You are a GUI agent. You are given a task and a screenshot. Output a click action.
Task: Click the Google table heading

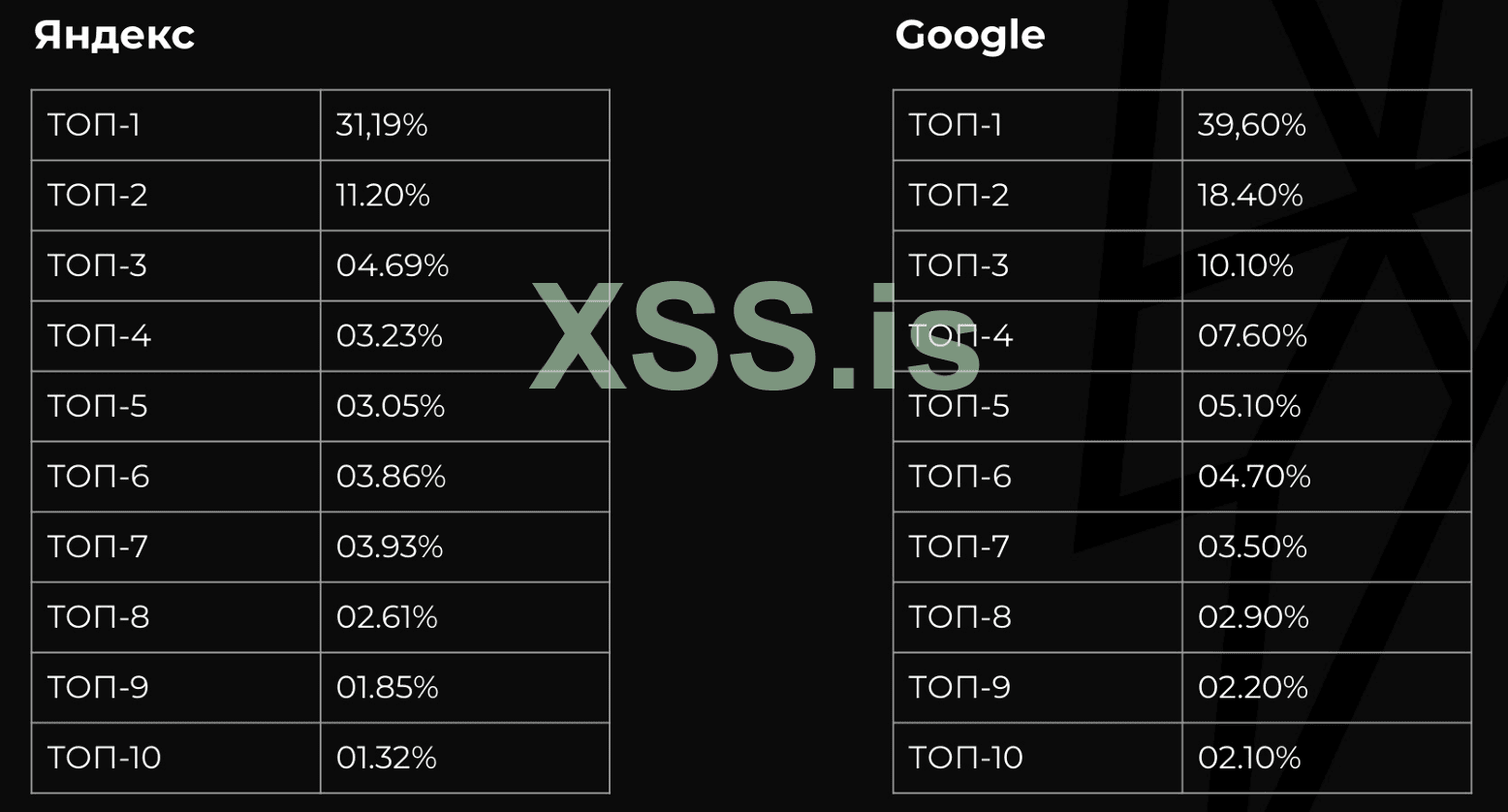[x=970, y=36]
